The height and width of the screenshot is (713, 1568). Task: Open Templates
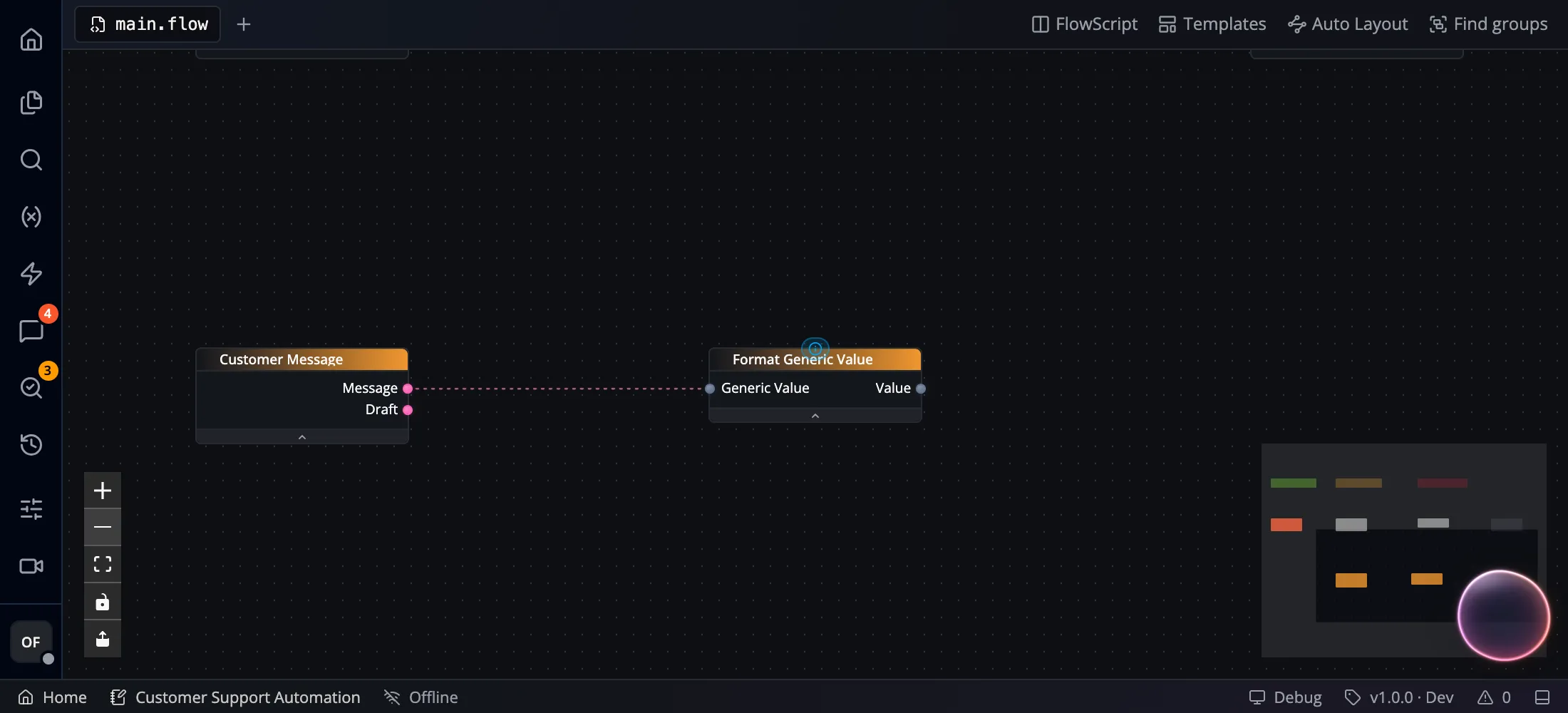coord(1212,24)
